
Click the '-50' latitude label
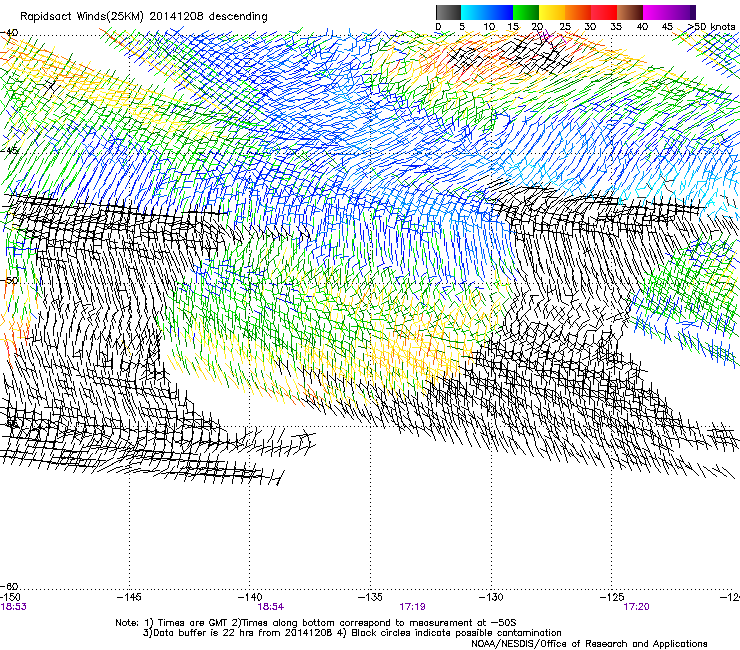9,280
